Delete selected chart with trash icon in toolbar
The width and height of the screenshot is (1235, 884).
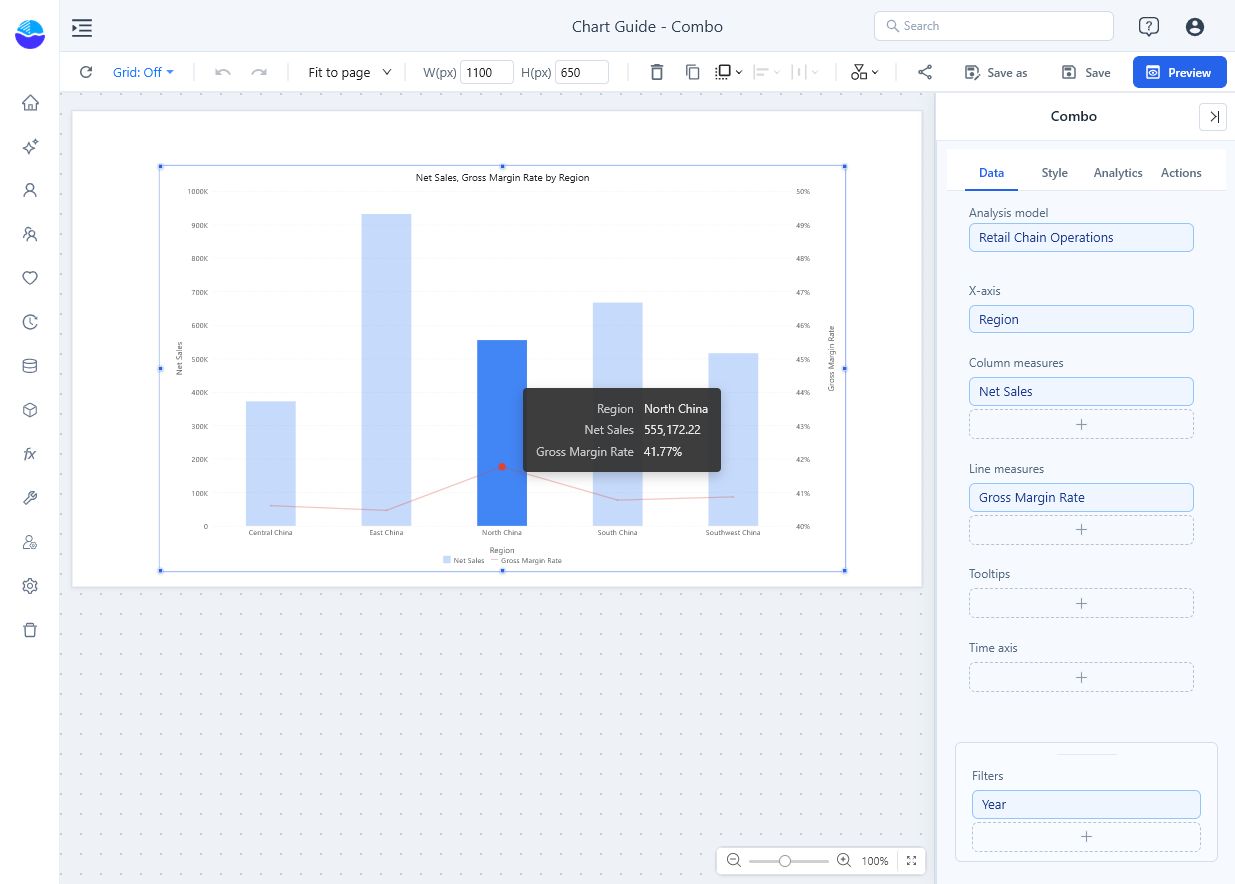click(657, 72)
